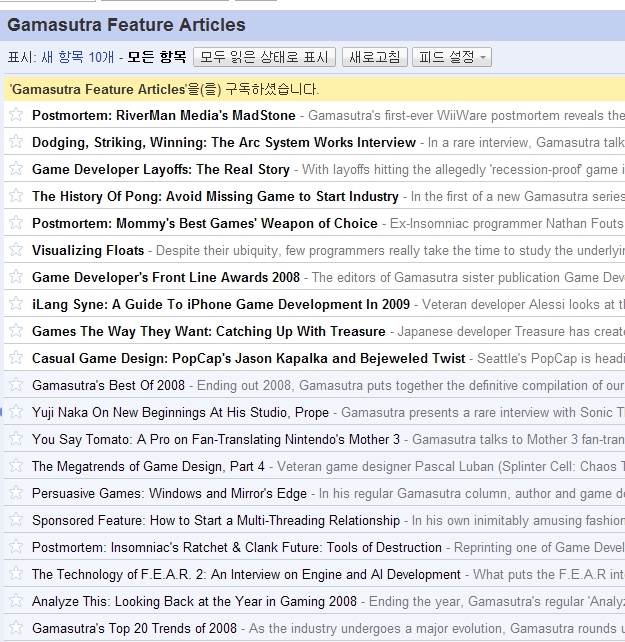The height and width of the screenshot is (642, 625).
Task: Open The History Of Pong article title
Action: (215, 197)
